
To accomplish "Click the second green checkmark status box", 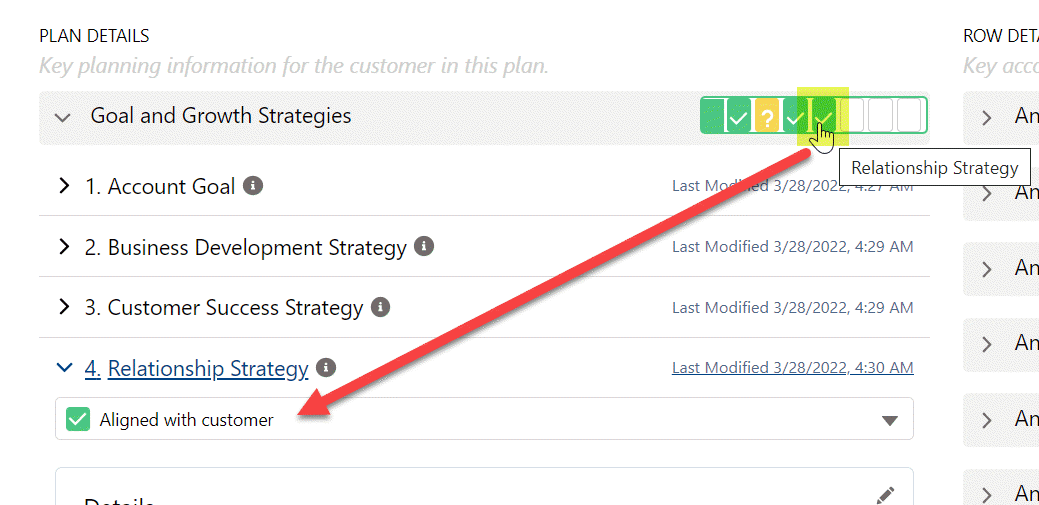I will (x=795, y=115).
